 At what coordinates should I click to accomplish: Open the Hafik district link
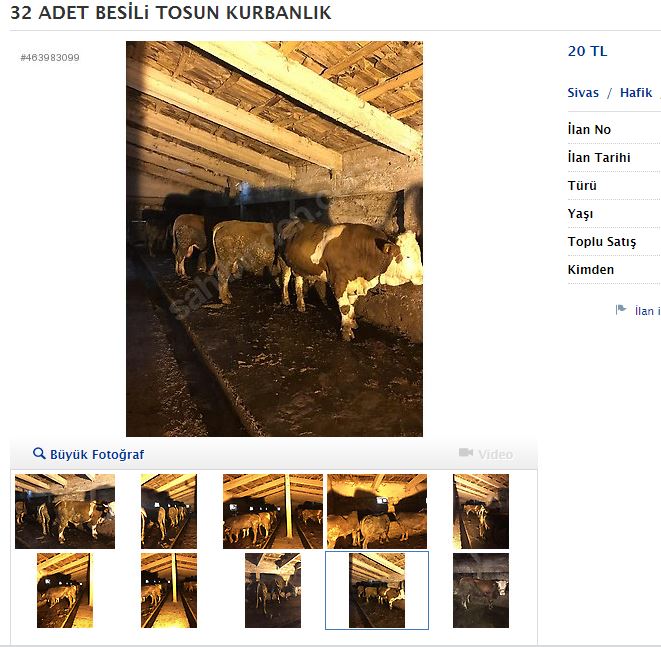pos(636,92)
